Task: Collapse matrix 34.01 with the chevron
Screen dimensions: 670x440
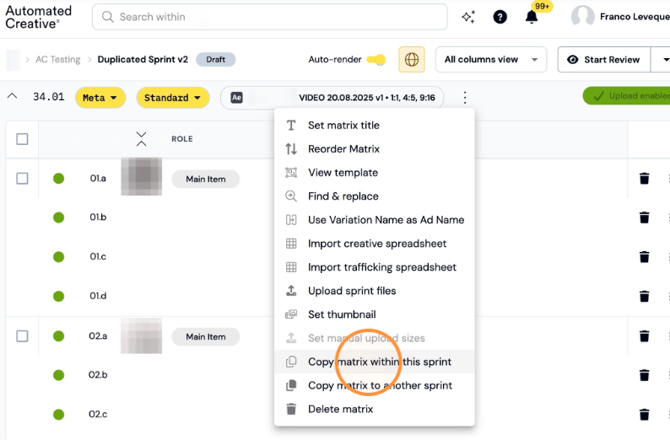Action: [12, 96]
